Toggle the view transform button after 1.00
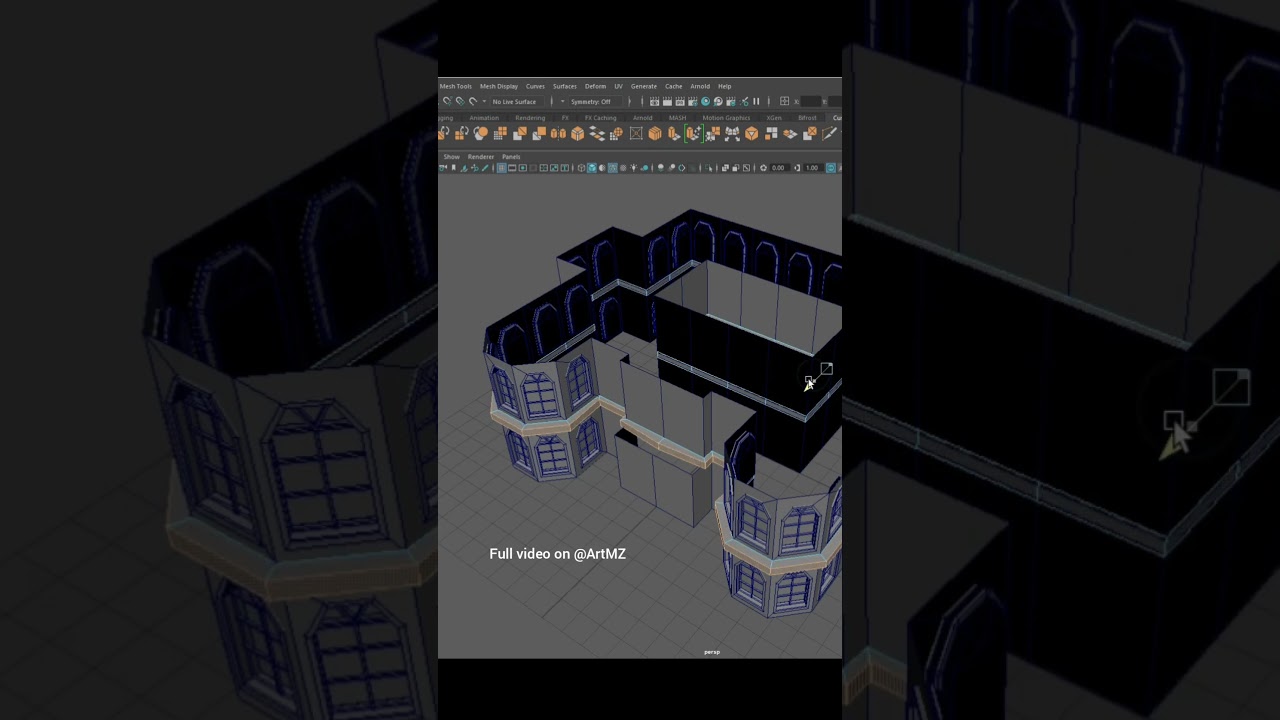 pyautogui.click(x=831, y=168)
